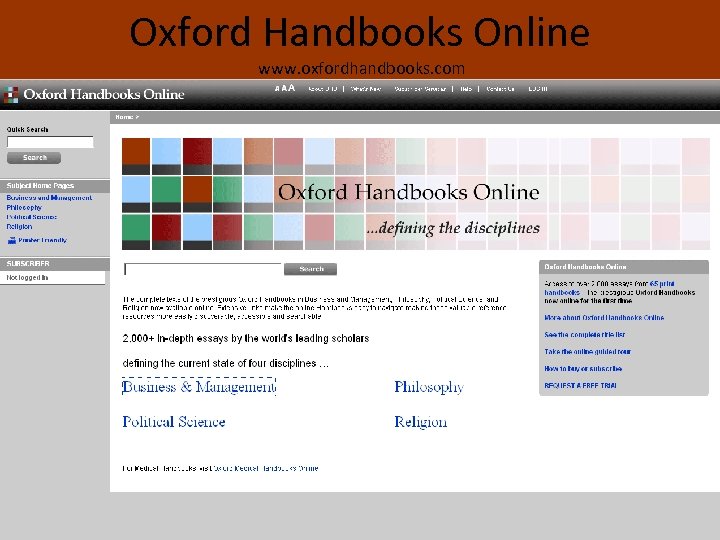
Task: Click the 'defining the disciplines' banner image
Action: [x=416, y=194]
